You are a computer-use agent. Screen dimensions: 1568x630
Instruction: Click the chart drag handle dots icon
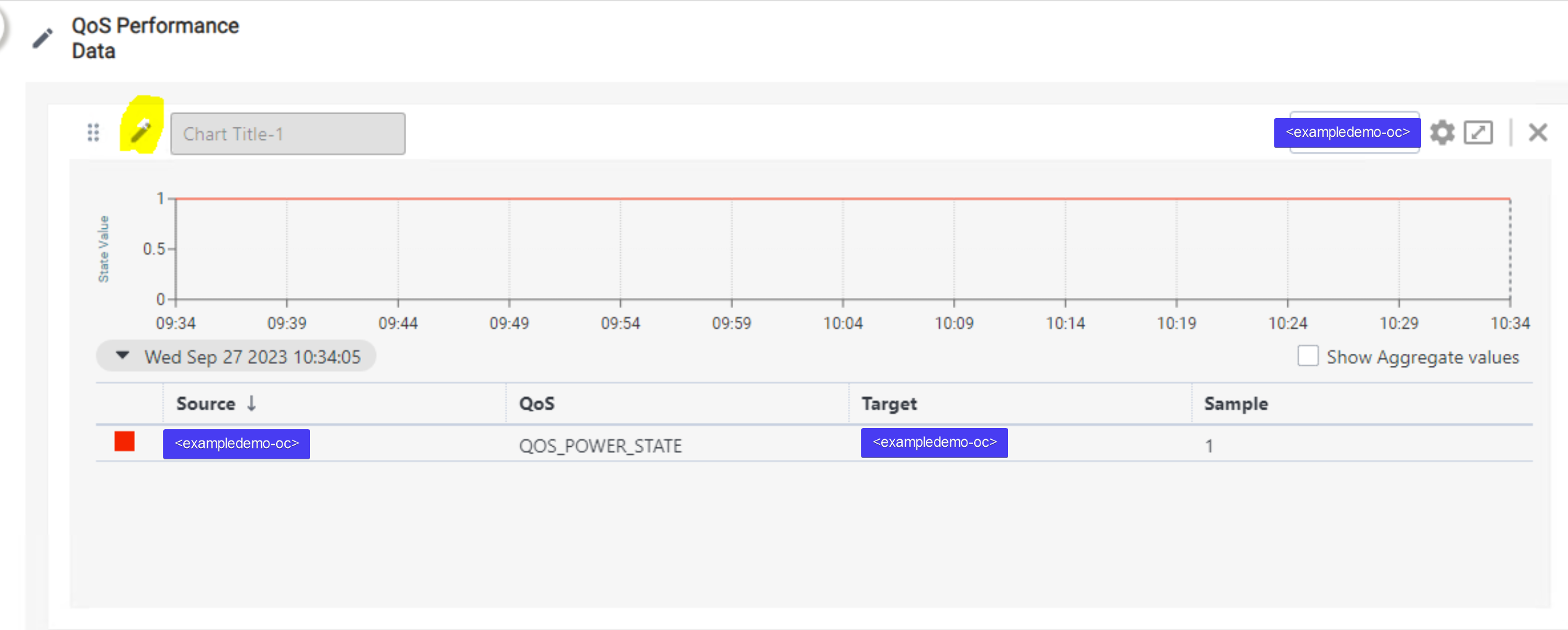tap(94, 132)
